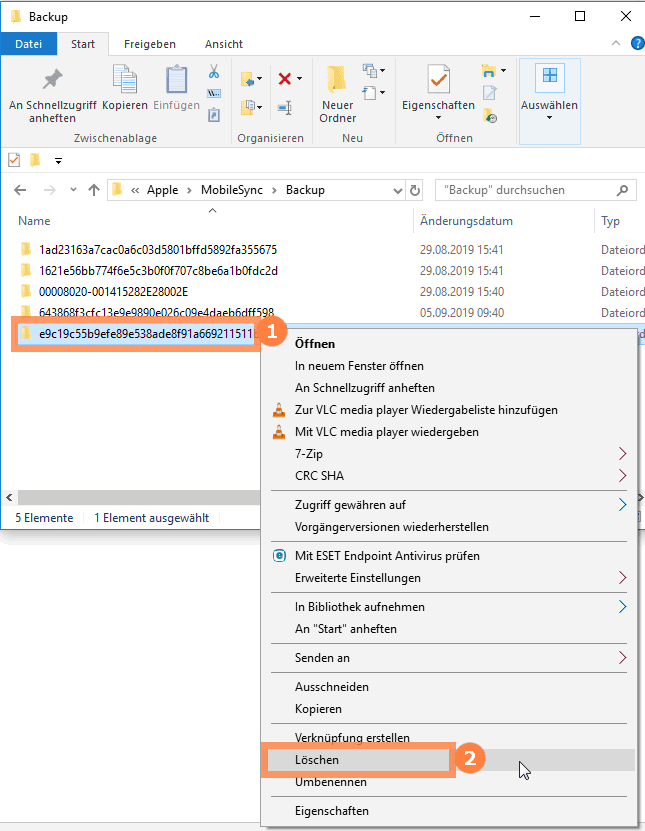Open the address bar history dropdown arrow
This screenshot has height=831, width=645.
(397, 190)
